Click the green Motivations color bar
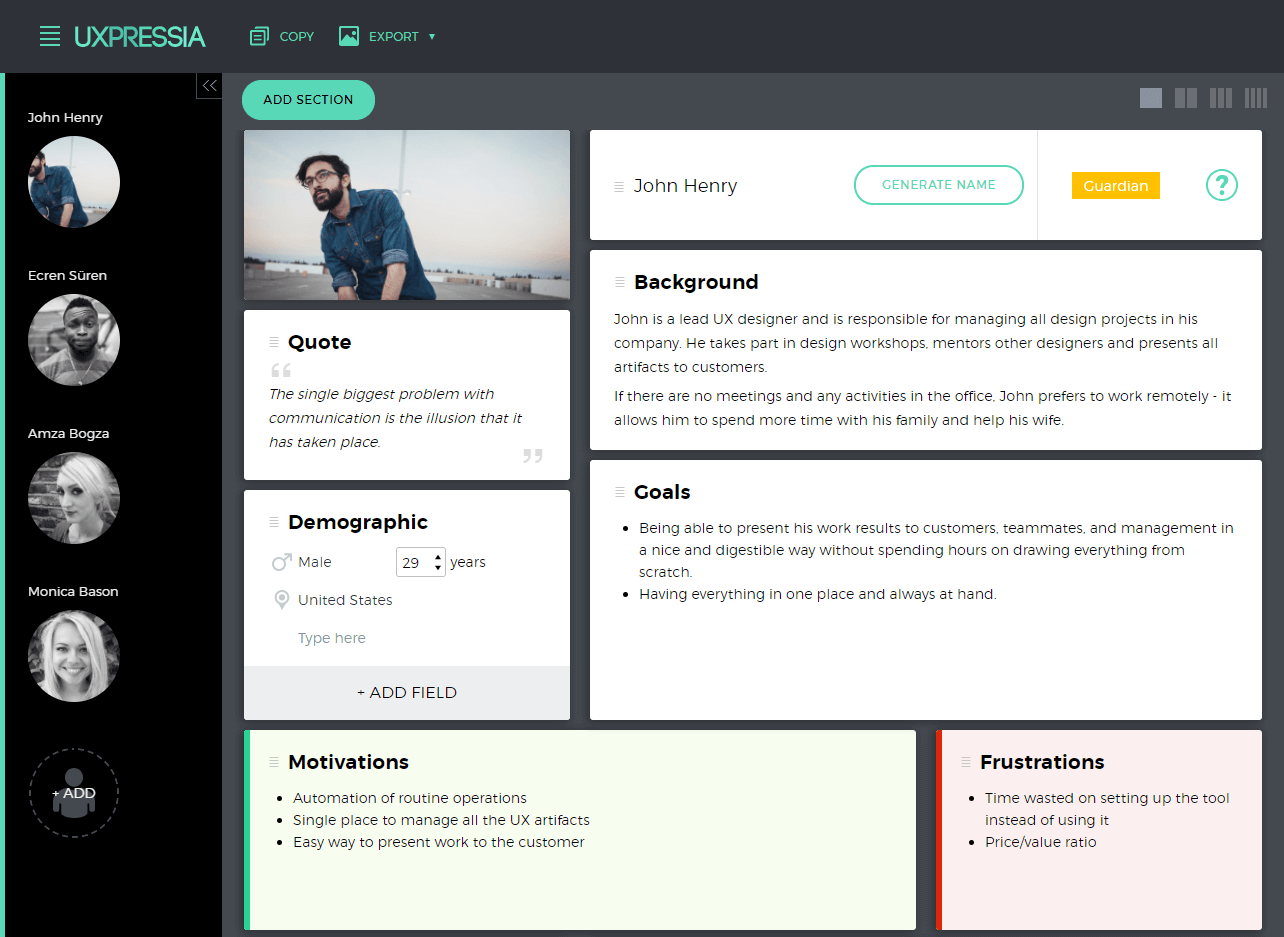 point(247,830)
